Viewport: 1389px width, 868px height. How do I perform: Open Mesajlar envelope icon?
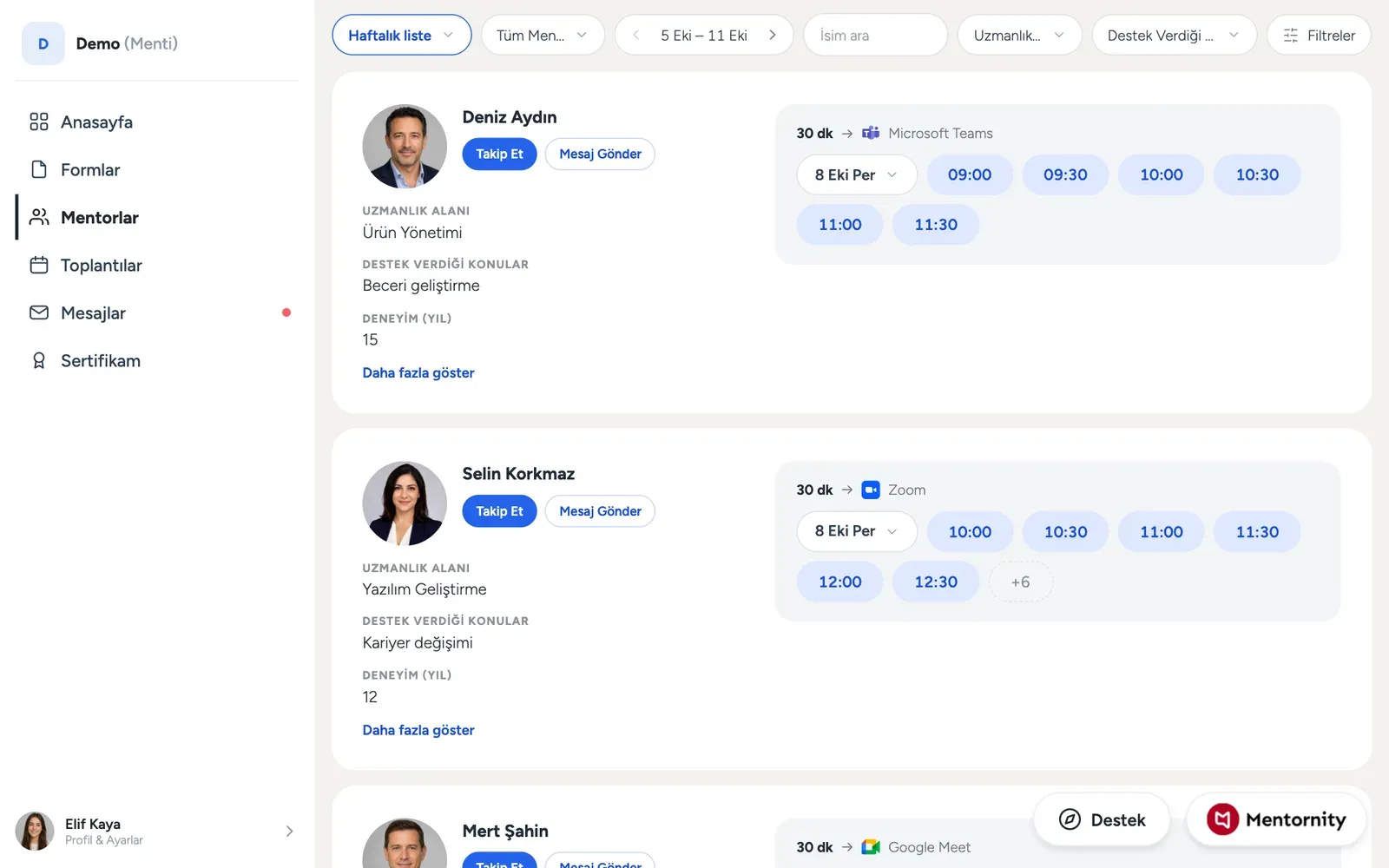click(39, 312)
